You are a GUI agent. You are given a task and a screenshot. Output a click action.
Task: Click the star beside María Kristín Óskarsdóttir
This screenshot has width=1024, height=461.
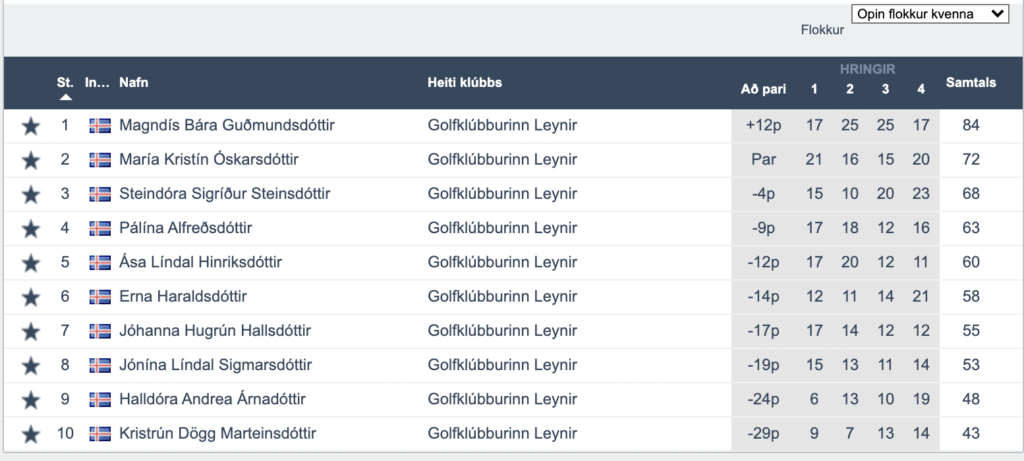click(x=31, y=160)
